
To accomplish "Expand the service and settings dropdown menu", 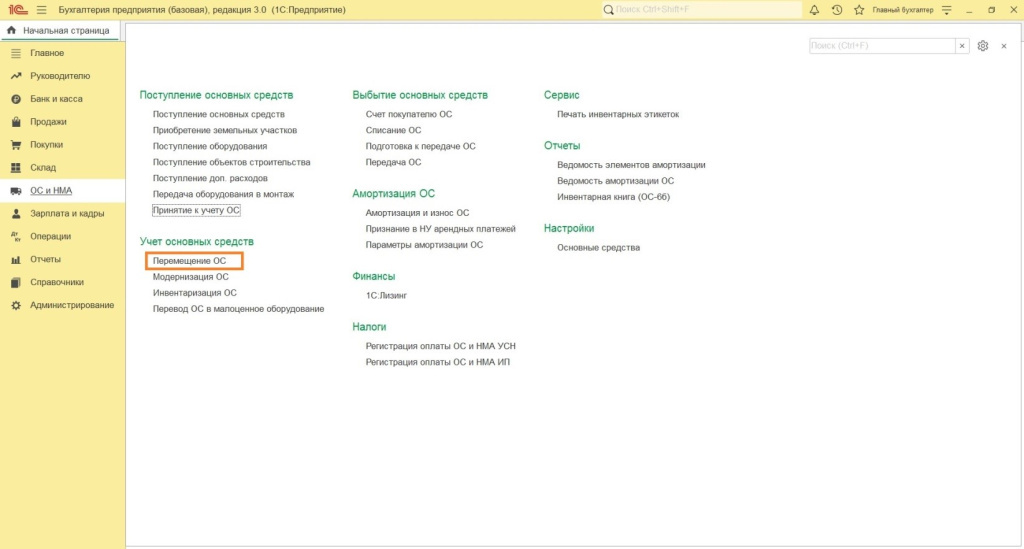I will pyautogui.click(x=946, y=10).
